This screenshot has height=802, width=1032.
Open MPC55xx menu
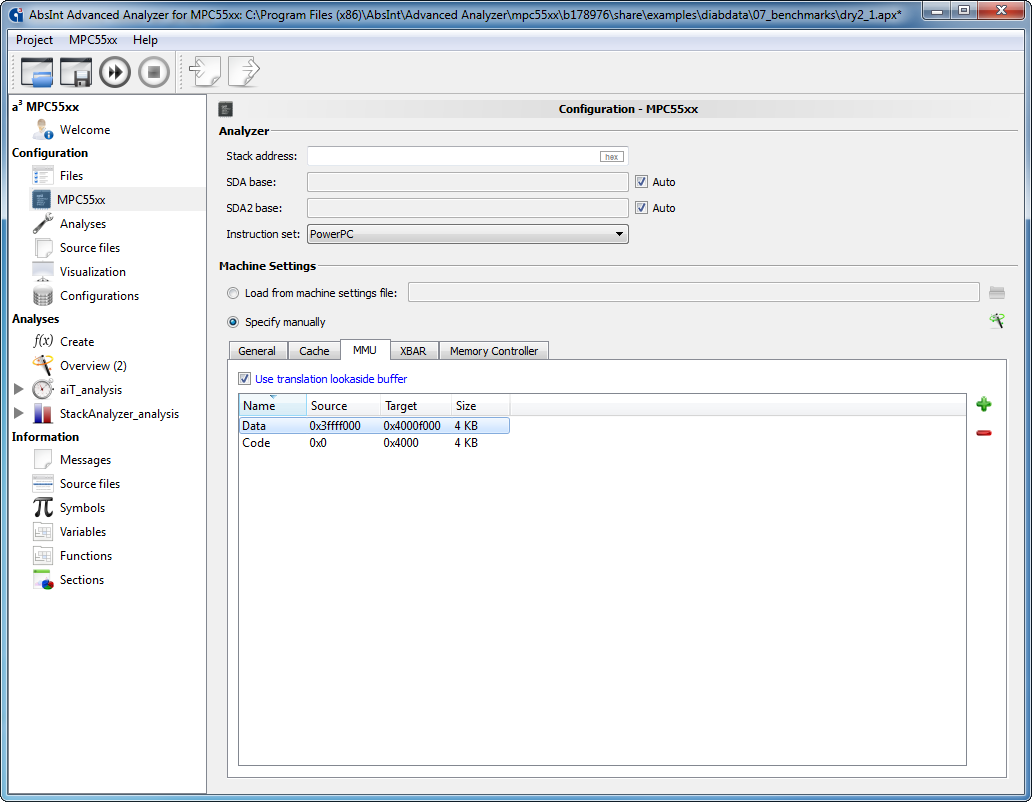(x=93, y=39)
